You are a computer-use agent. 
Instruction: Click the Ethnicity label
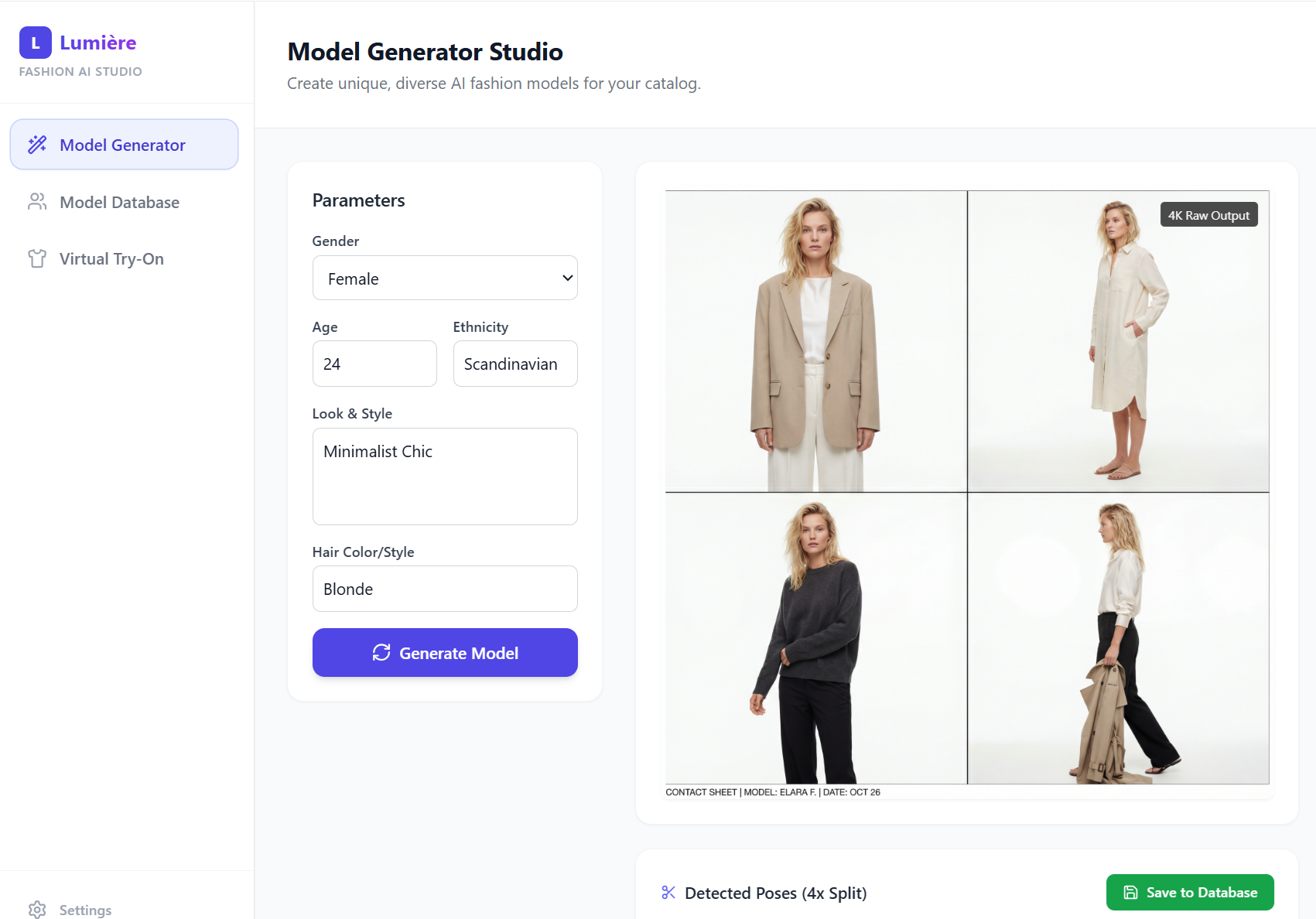[x=480, y=326]
